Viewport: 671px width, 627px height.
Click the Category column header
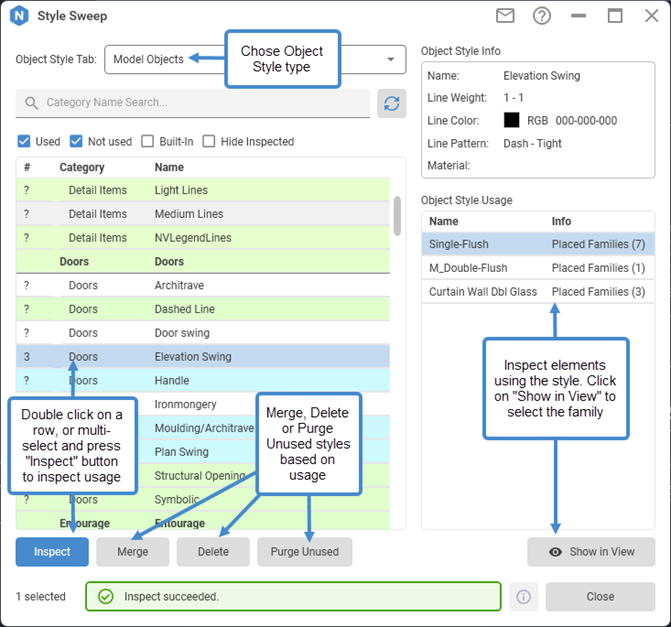[82, 167]
